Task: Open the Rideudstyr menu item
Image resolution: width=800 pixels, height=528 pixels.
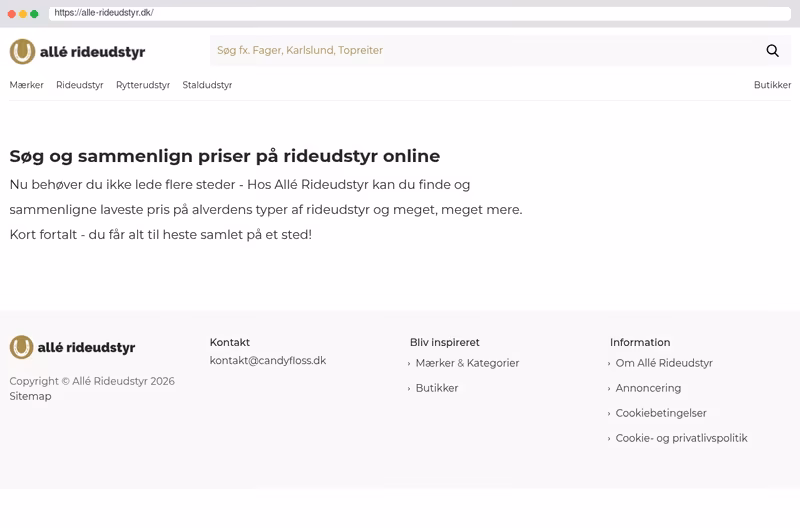Action: coord(80,85)
